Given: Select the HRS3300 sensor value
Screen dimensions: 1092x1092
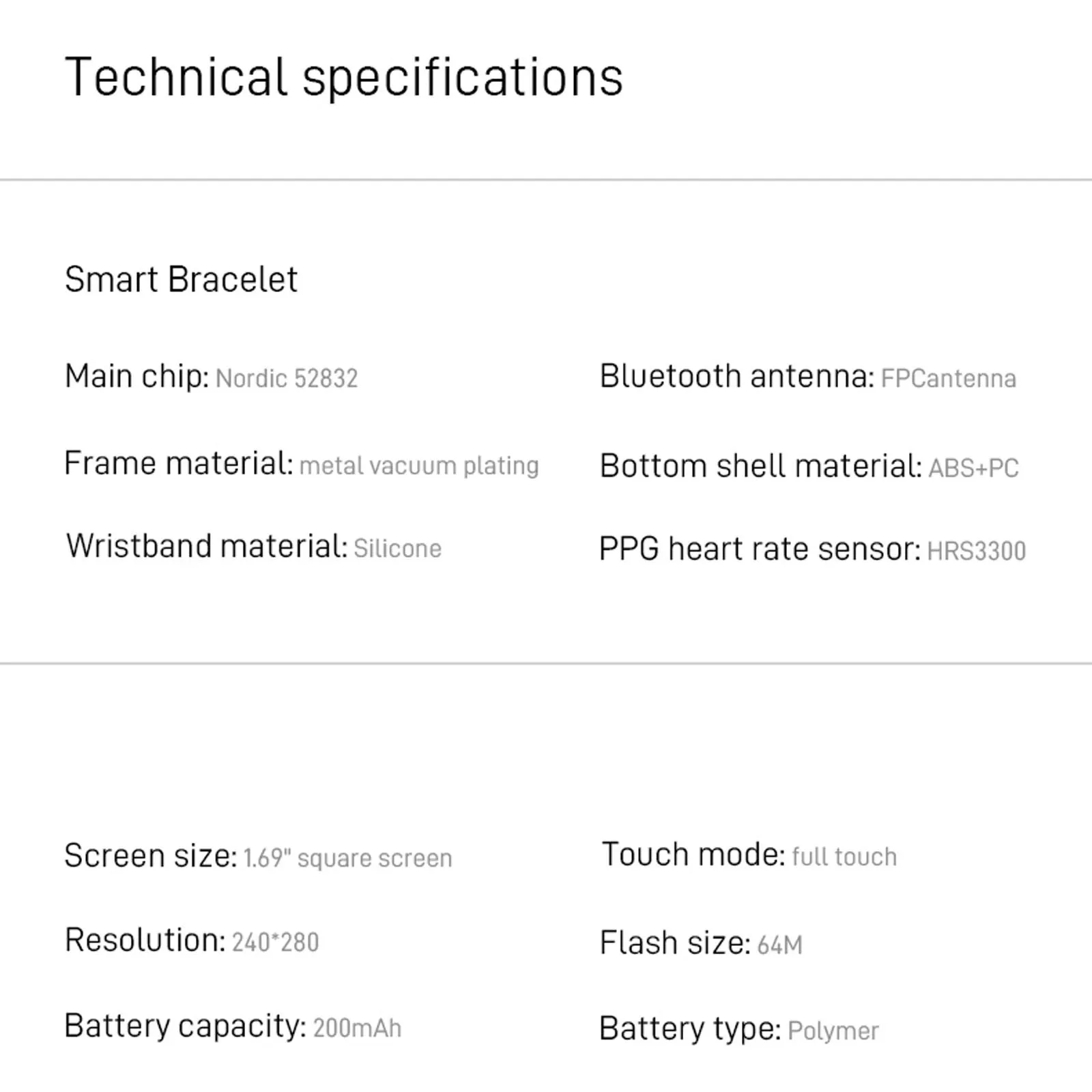Looking at the screenshot, I should [x=976, y=551].
